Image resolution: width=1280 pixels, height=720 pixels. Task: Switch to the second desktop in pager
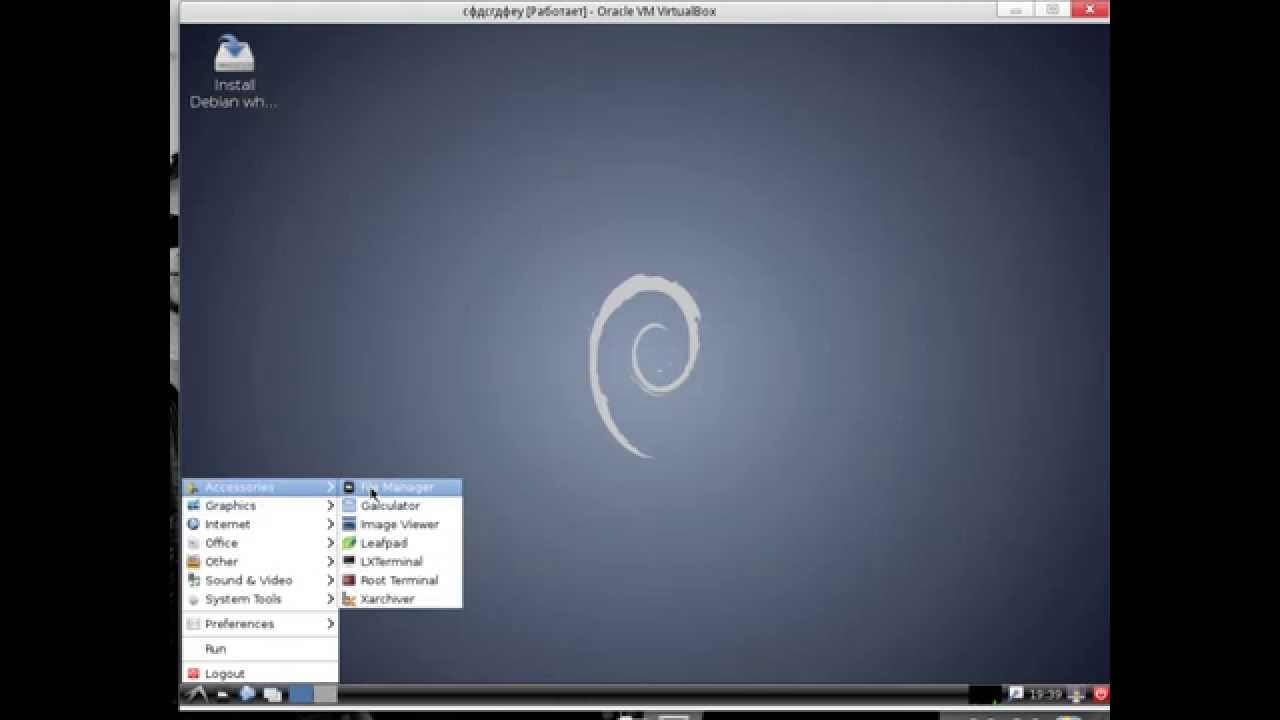click(x=325, y=694)
